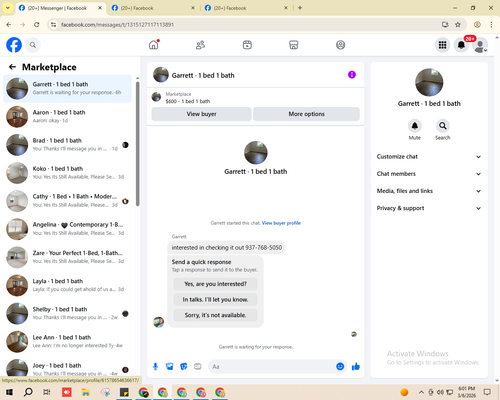Open Facebook search magnifier

point(33,45)
